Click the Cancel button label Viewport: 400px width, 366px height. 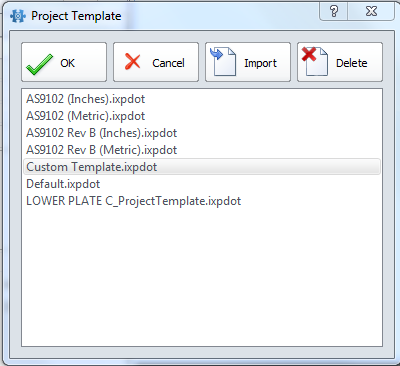pyautogui.click(x=168, y=63)
